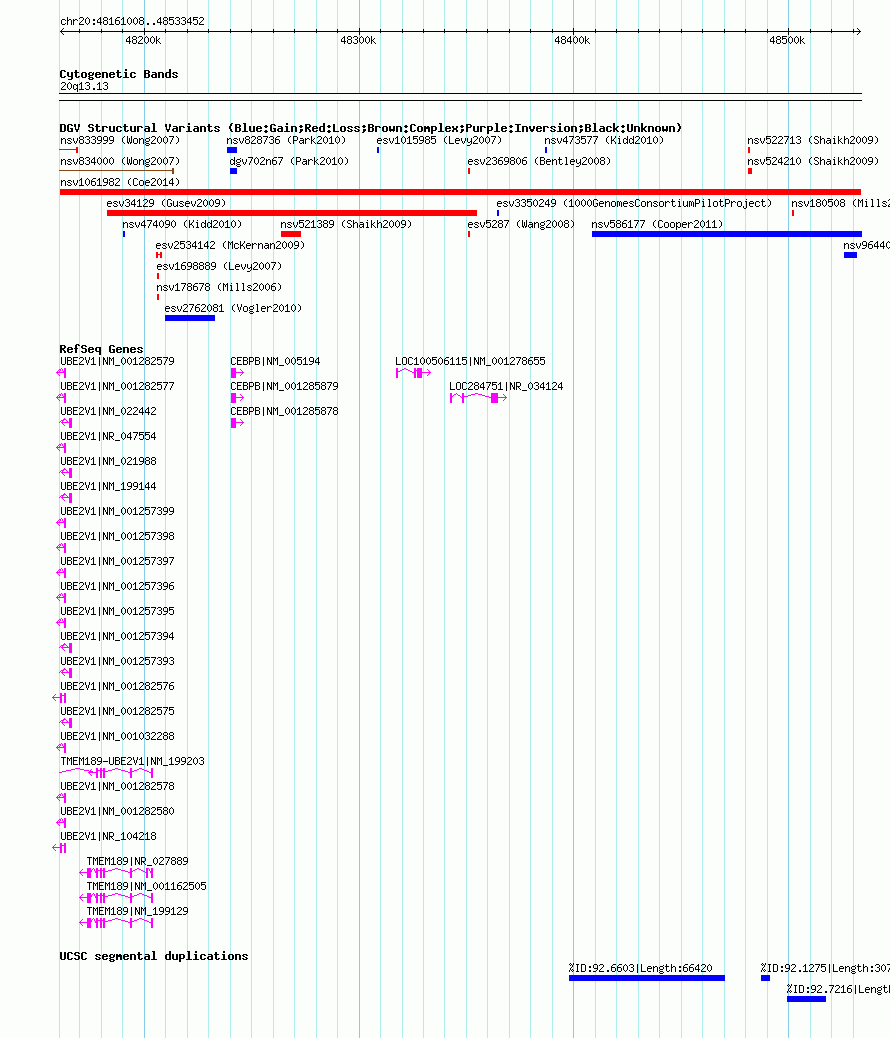
Task: Click the TMEM189|NR_027889 label
Action: coord(138,861)
